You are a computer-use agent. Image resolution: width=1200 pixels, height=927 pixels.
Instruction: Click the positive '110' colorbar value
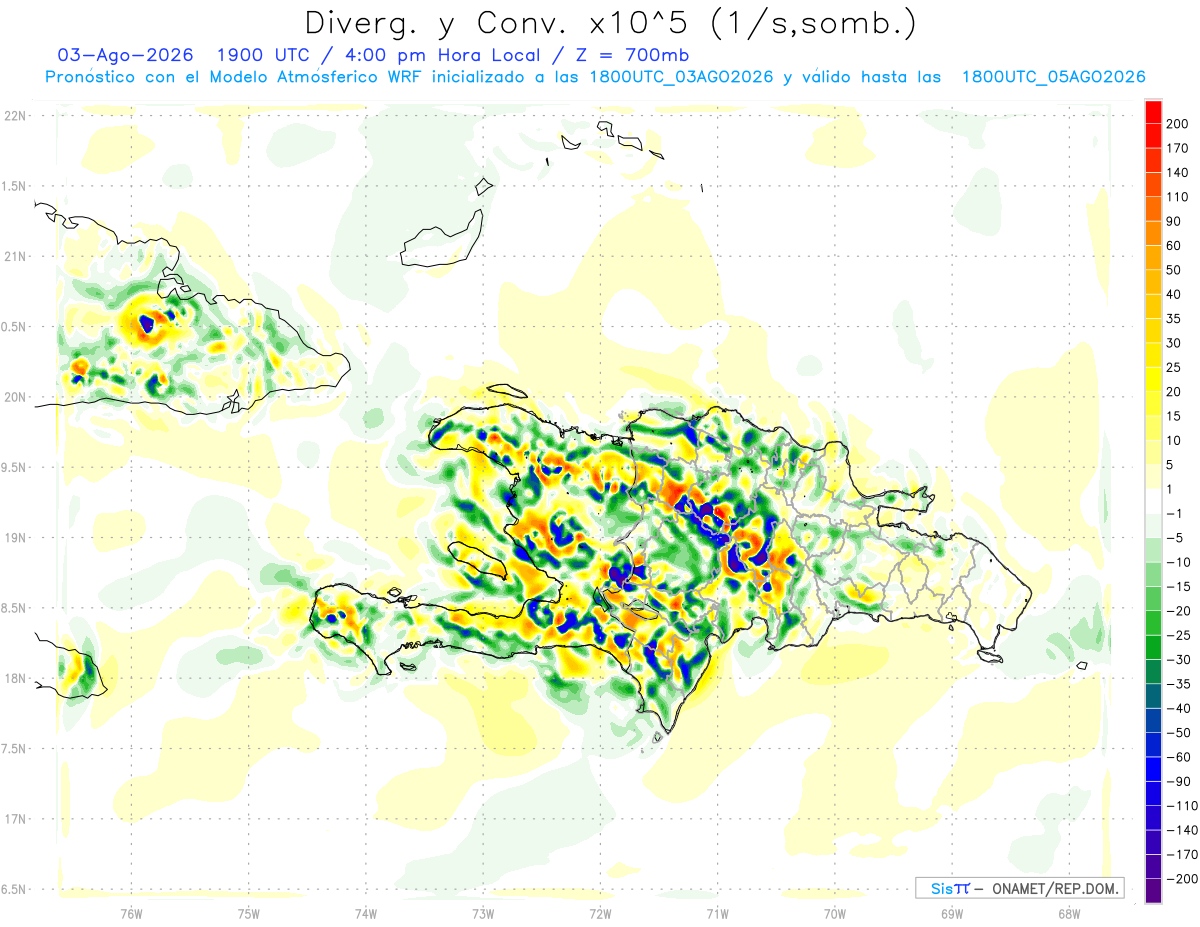(1177, 196)
